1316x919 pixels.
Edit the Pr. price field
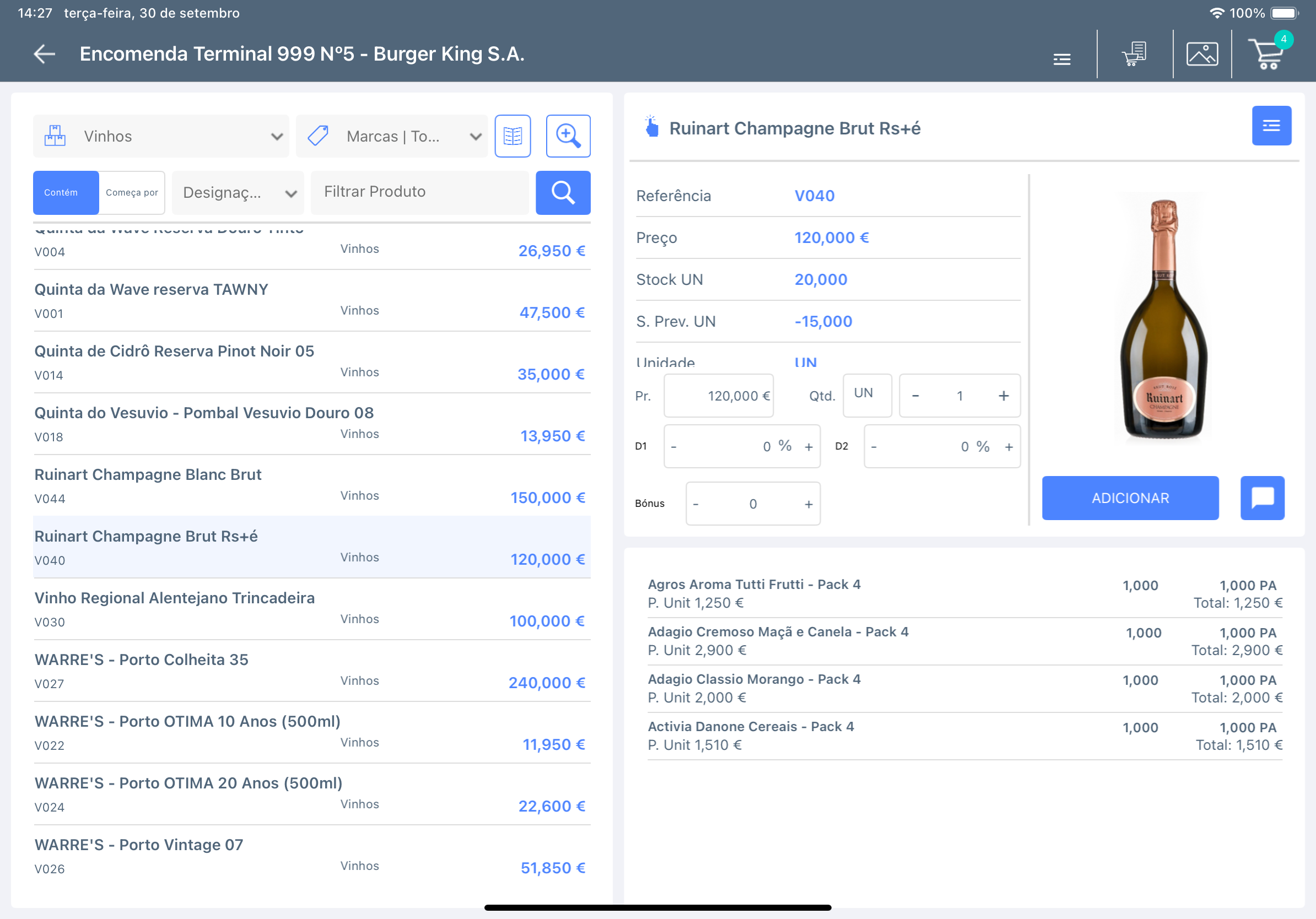[x=718, y=396]
